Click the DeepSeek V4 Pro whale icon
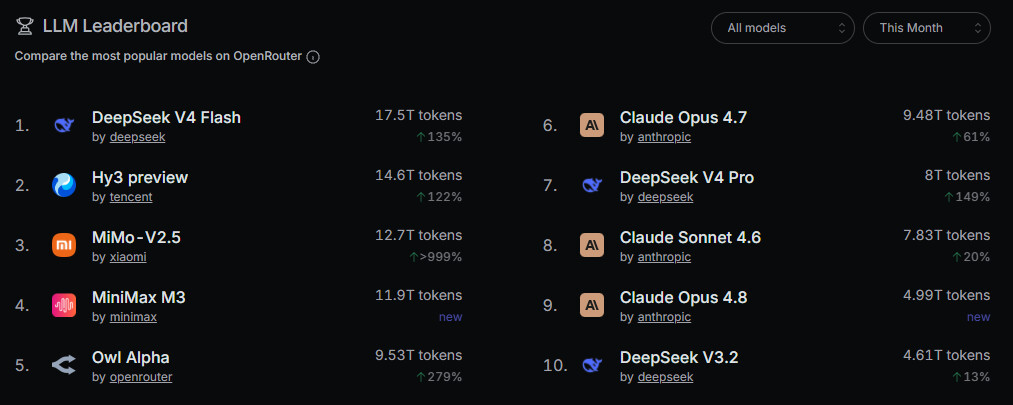This screenshot has width=1013, height=405. (x=592, y=185)
